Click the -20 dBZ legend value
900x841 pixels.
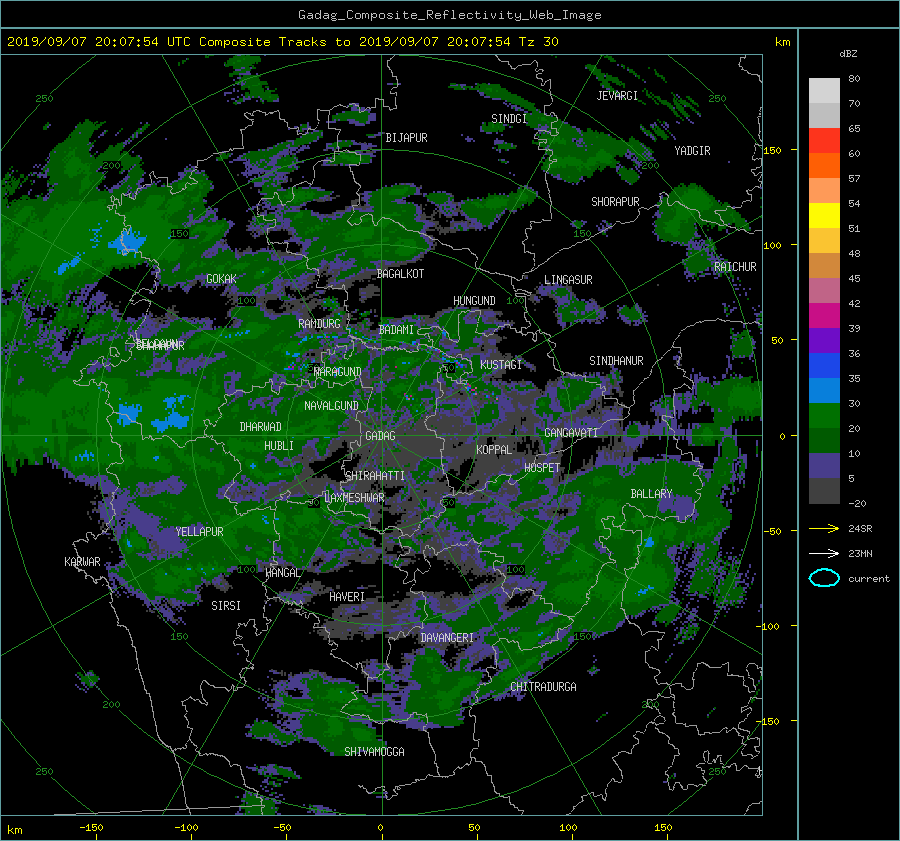pos(857,503)
